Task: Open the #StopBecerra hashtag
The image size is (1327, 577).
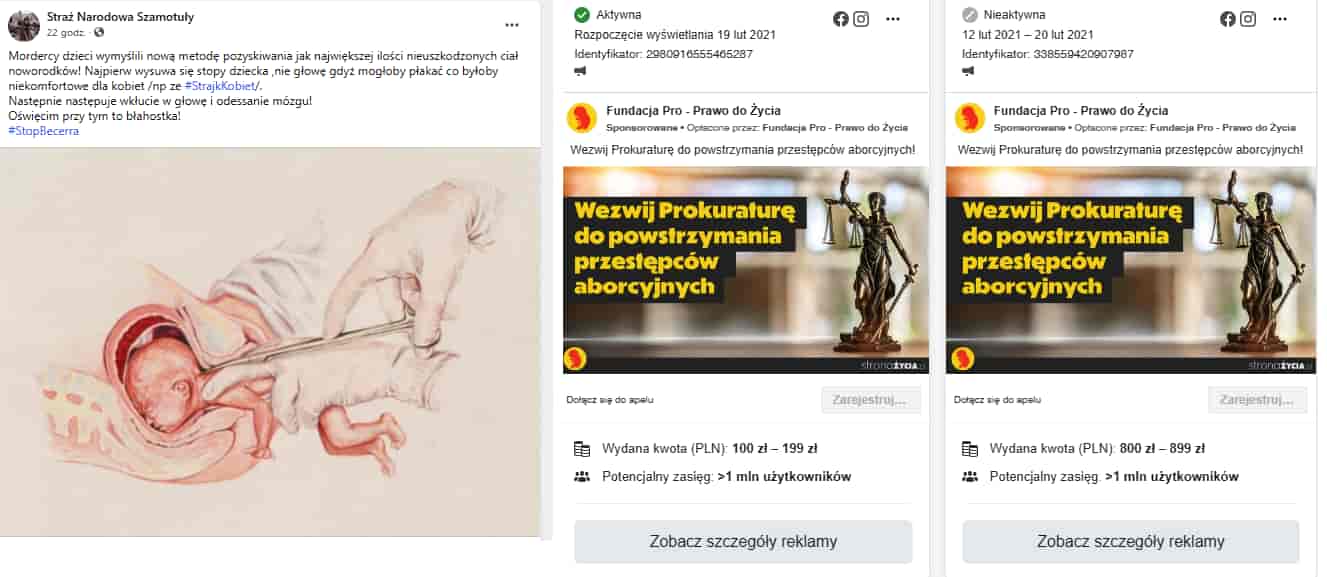Action: coord(43,131)
